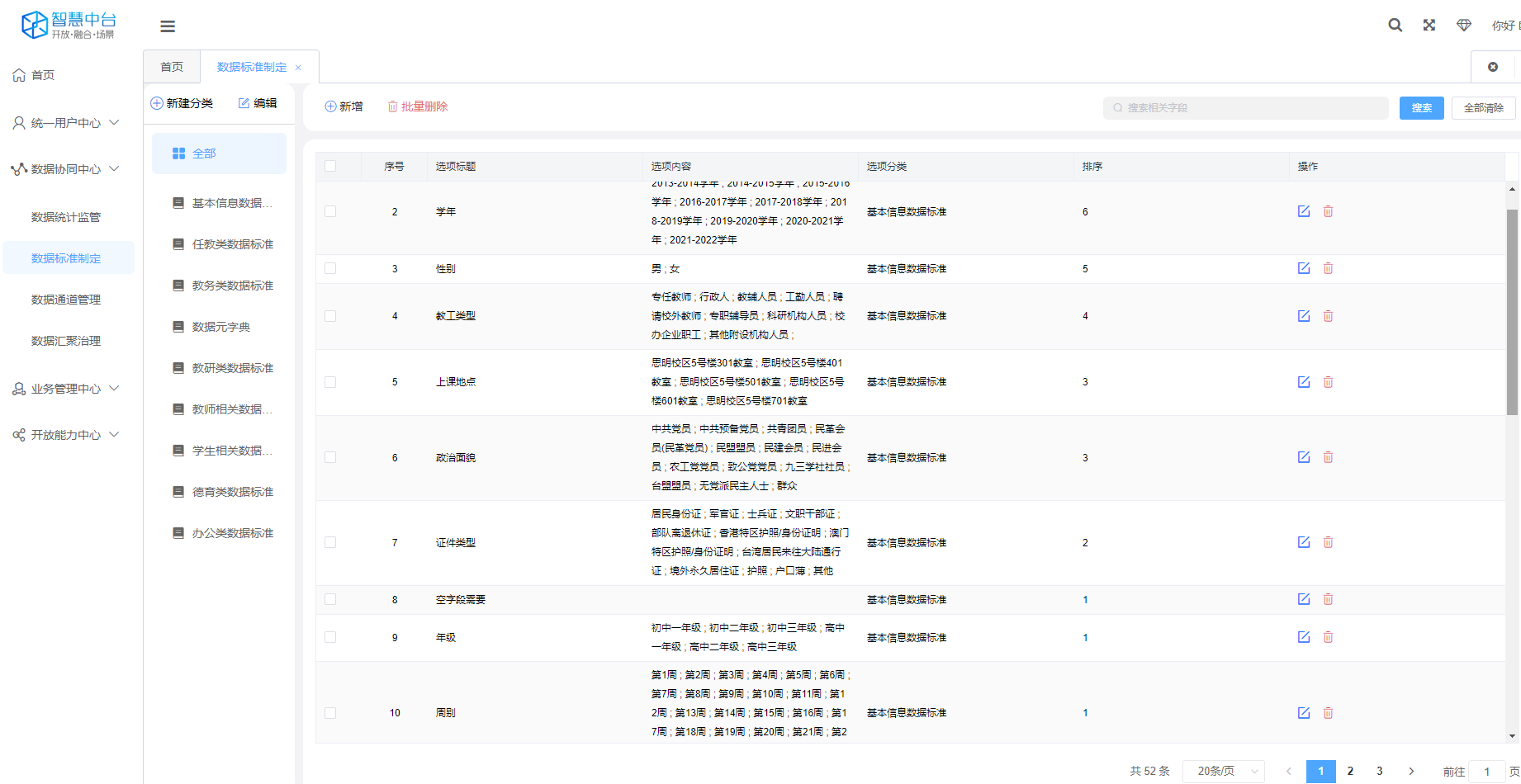Open the search magnifier icon in header
This screenshot has height=784, width=1521.
pyautogui.click(x=1395, y=26)
